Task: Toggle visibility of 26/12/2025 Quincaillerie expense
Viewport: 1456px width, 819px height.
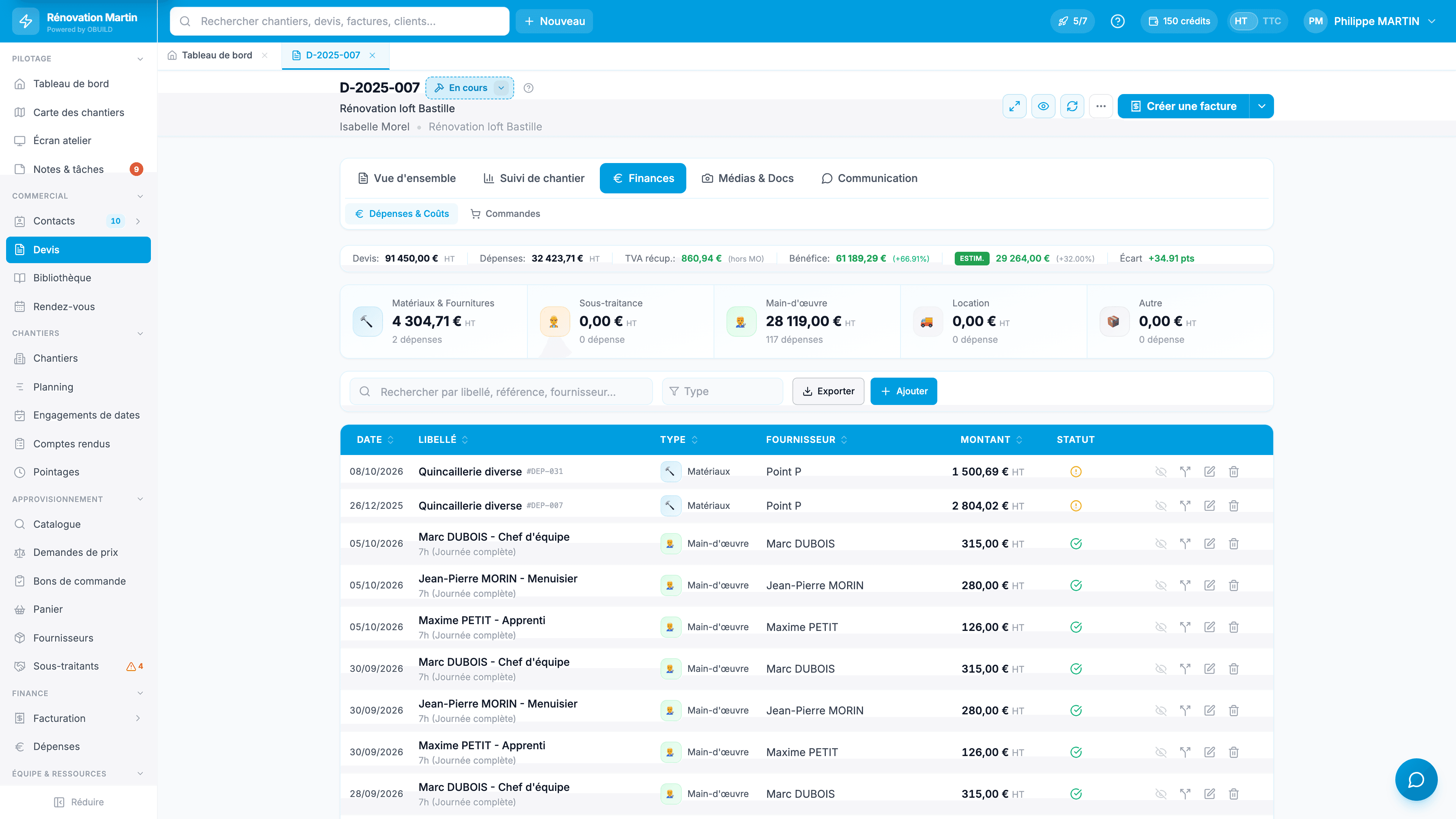Action: [1161, 506]
